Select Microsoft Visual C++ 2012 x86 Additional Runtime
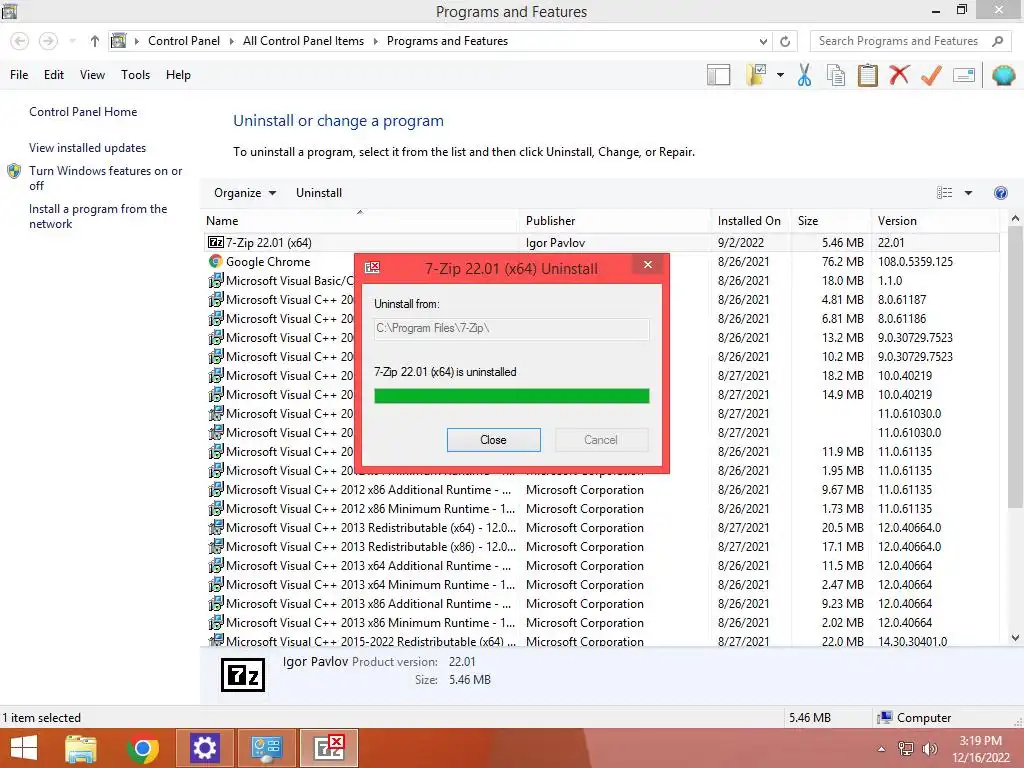The image size is (1024, 768). tap(601, 490)
